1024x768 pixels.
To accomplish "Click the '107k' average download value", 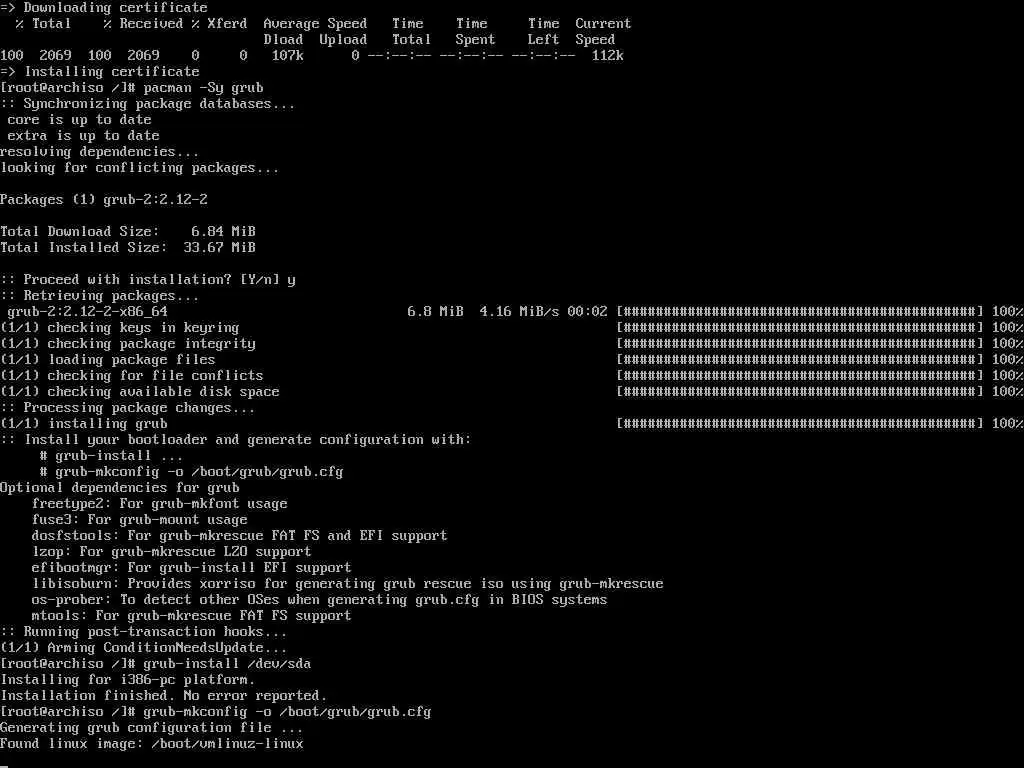I will (x=287, y=56).
